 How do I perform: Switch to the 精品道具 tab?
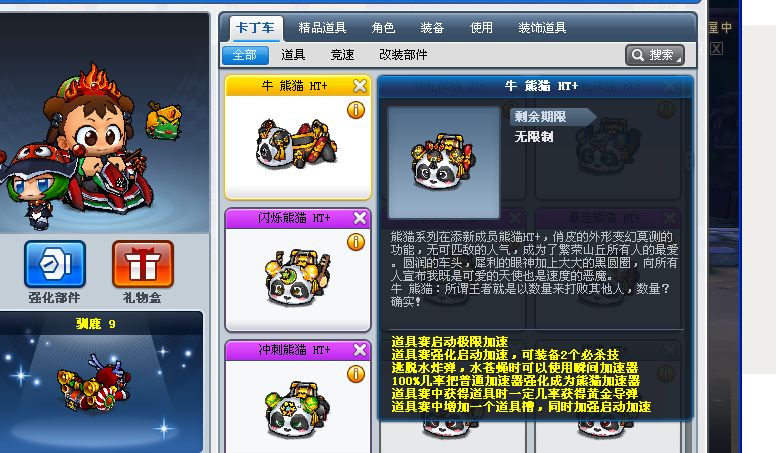click(322, 28)
